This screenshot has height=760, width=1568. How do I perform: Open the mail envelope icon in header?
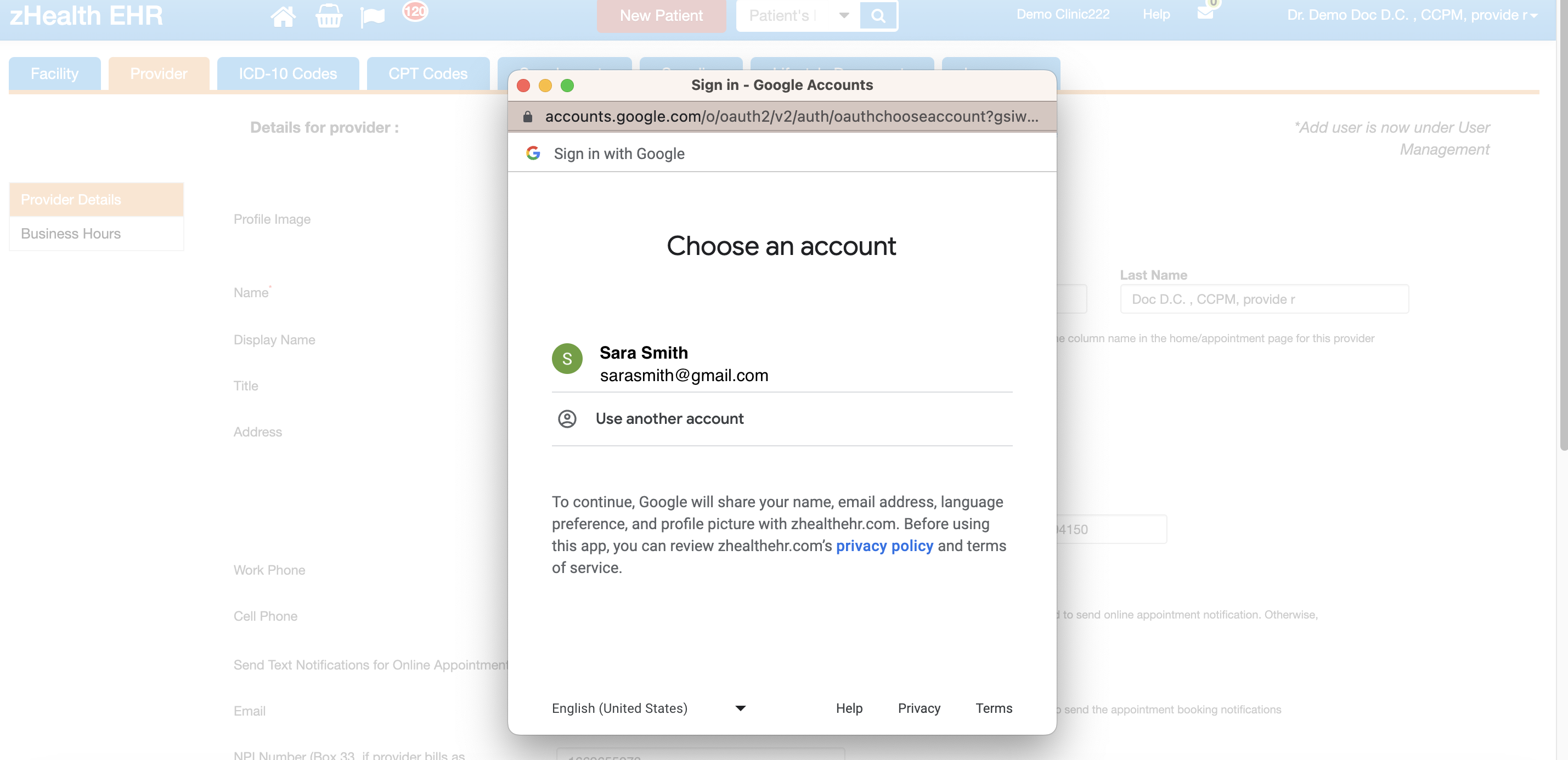(1205, 13)
